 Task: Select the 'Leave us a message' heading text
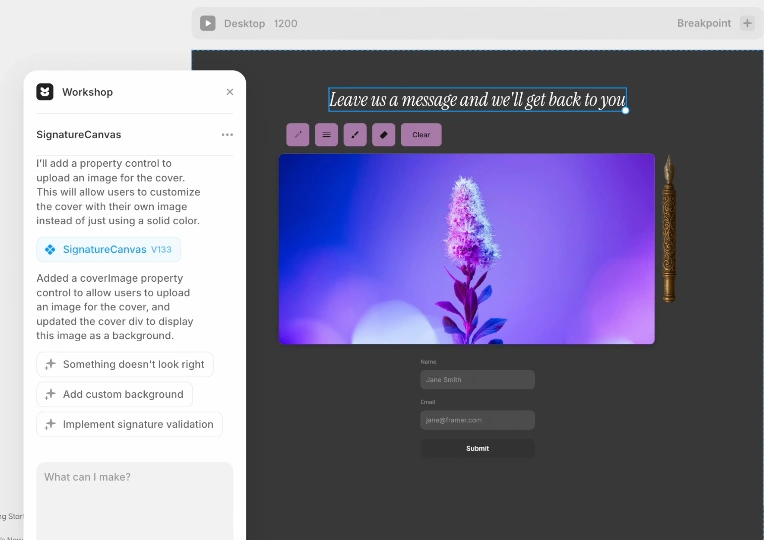(x=478, y=99)
